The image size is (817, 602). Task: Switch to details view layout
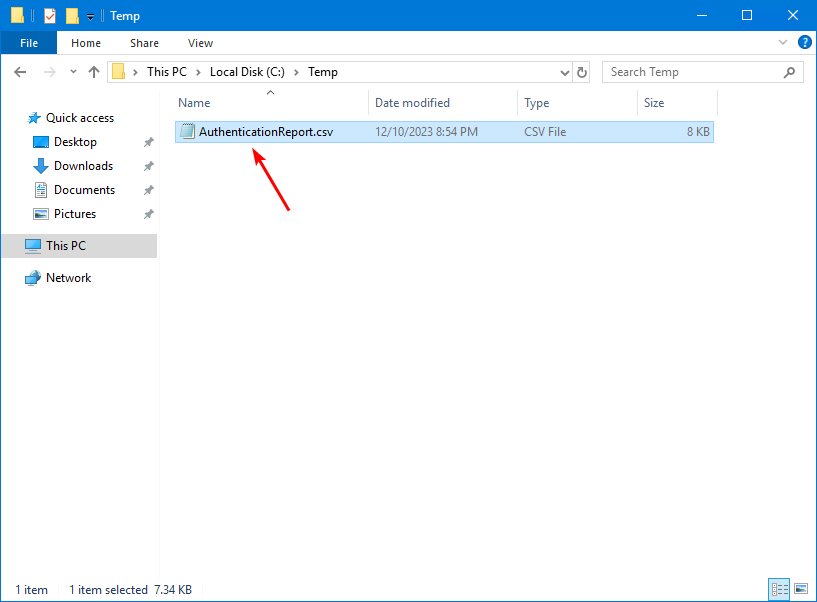(x=779, y=589)
